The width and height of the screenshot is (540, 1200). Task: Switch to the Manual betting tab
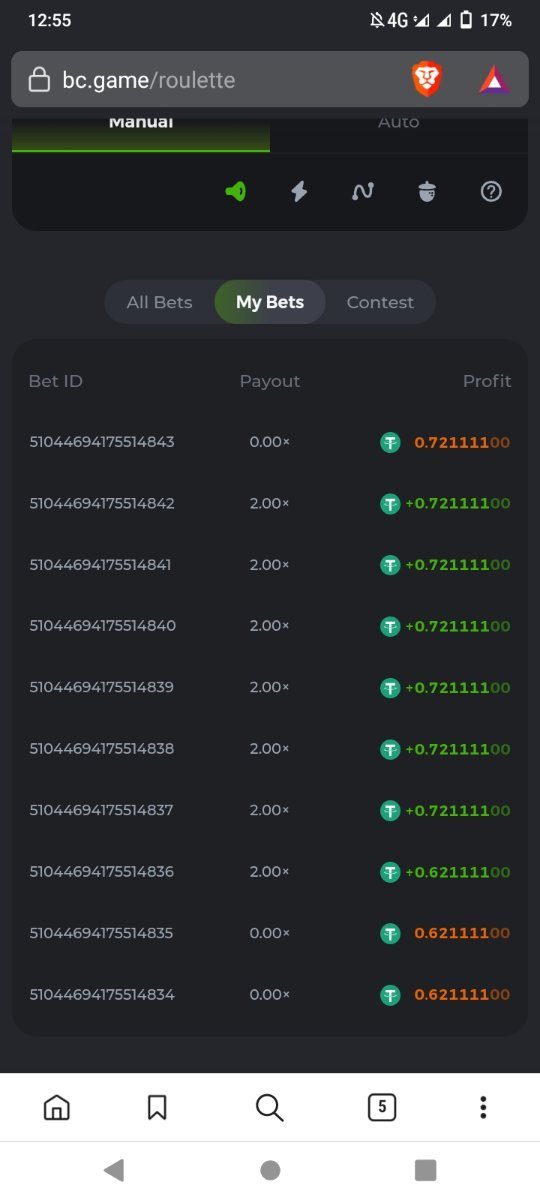coord(141,128)
